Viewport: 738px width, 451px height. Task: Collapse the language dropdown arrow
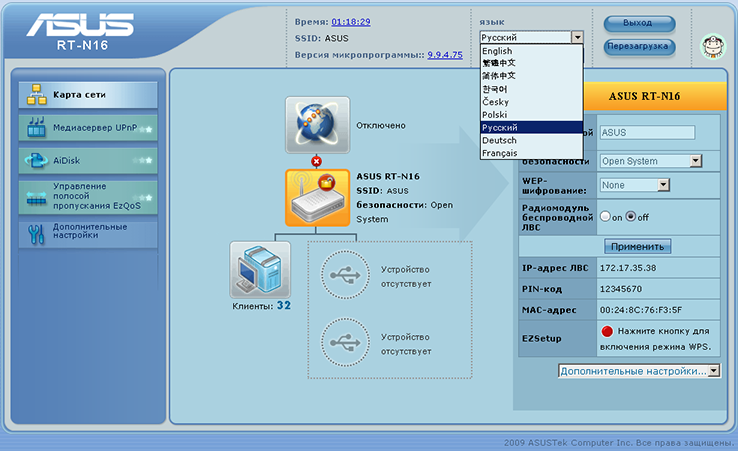(x=577, y=37)
